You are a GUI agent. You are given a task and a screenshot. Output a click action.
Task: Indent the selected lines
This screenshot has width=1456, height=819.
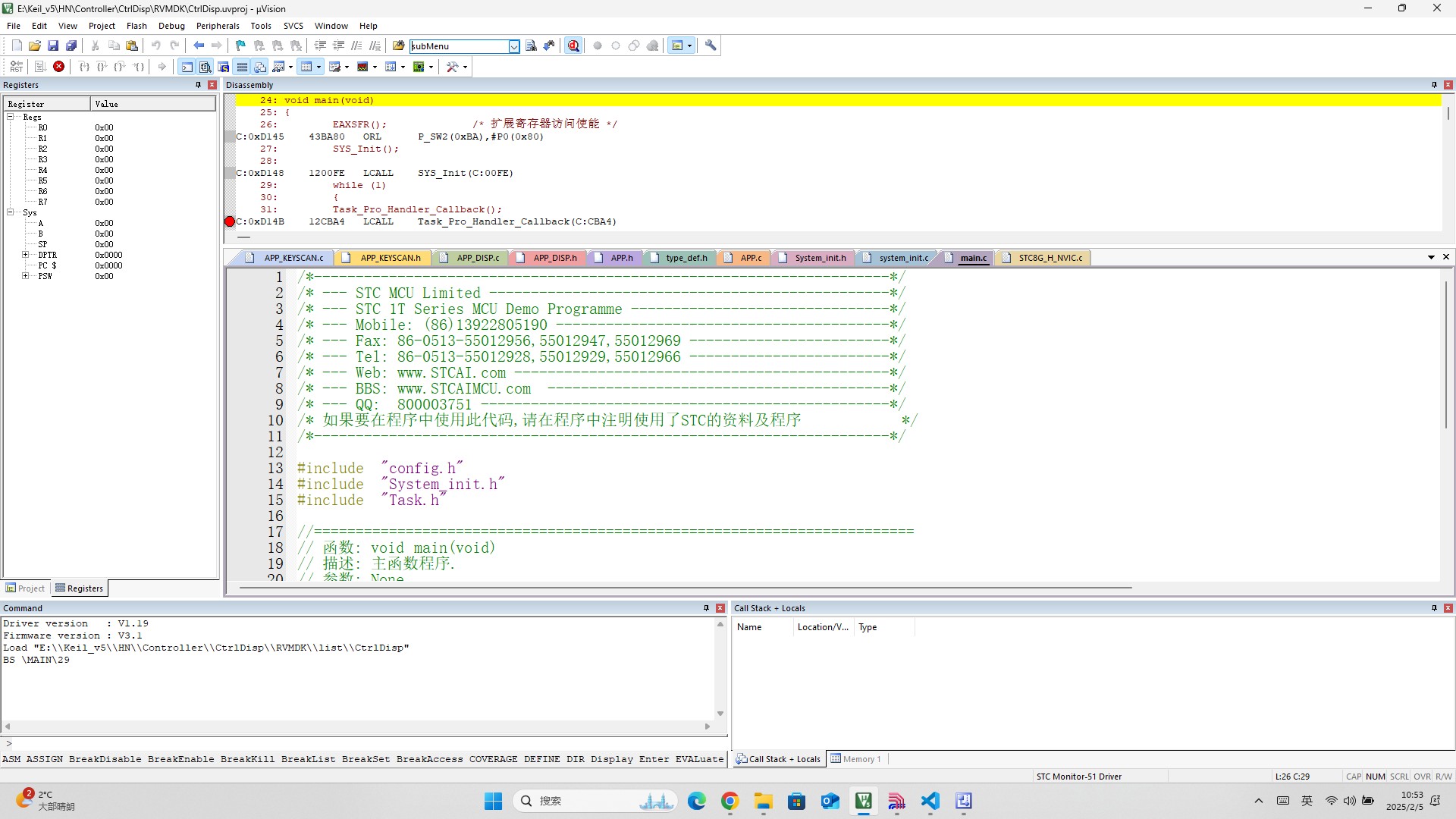pyautogui.click(x=320, y=46)
